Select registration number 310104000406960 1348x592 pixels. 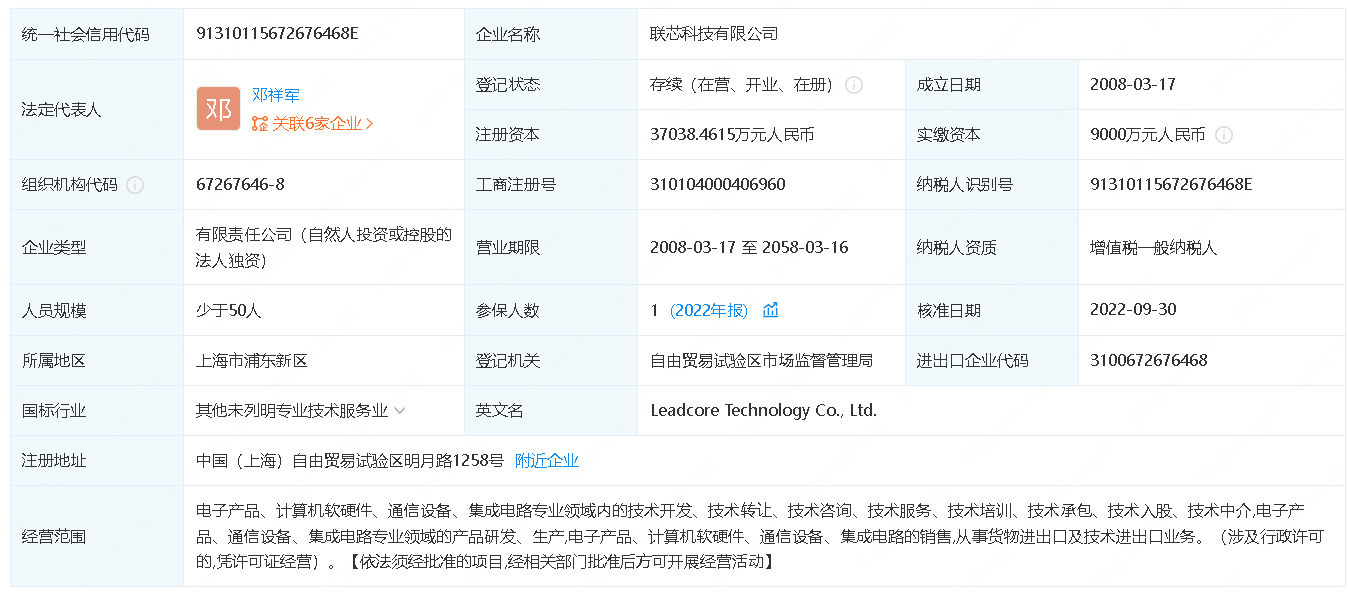[x=718, y=185]
